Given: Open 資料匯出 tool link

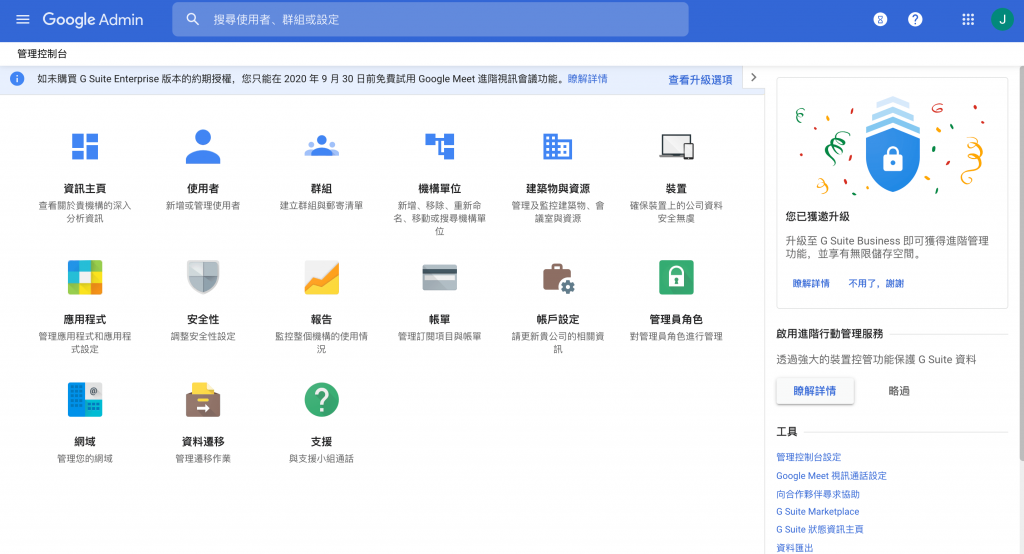Looking at the screenshot, I should [x=794, y=547].
